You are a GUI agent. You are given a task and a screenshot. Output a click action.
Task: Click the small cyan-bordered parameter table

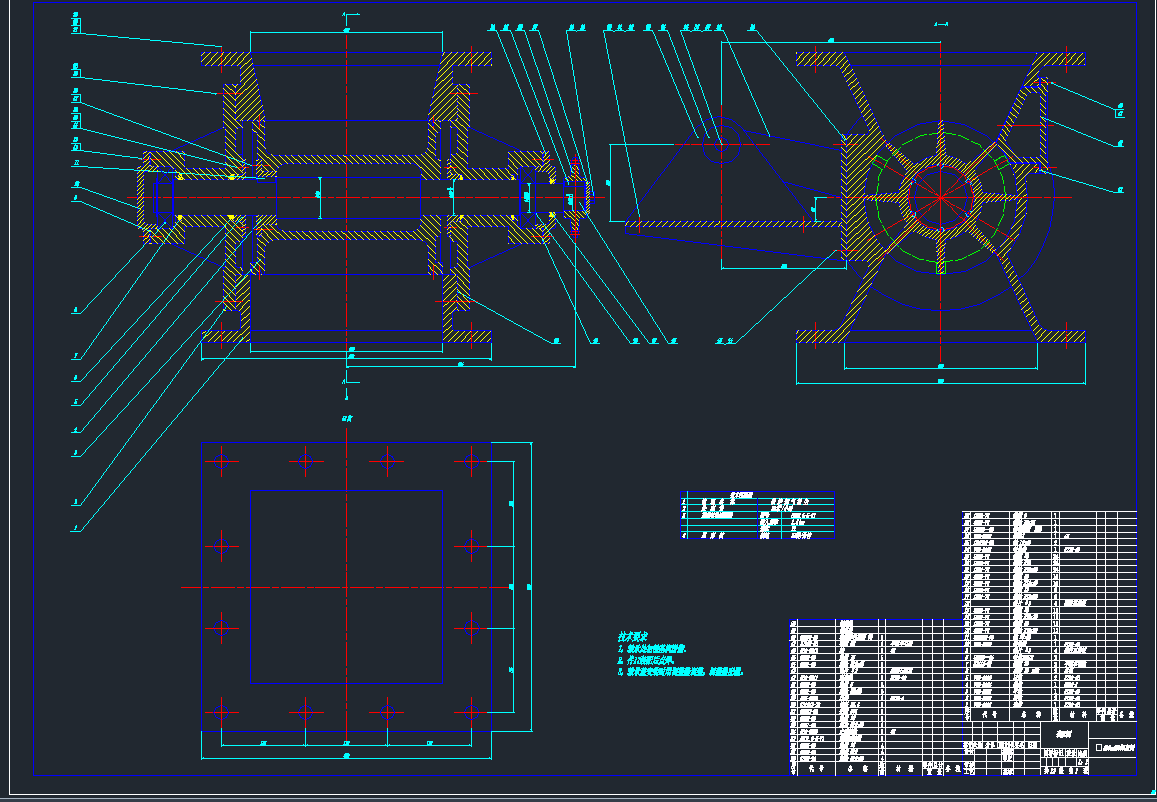(757, 516)
